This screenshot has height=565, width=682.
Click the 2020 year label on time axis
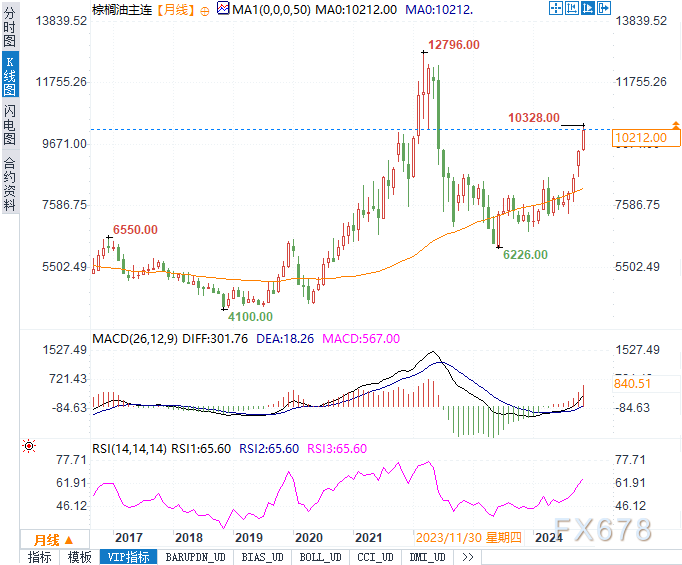(309, 538)
